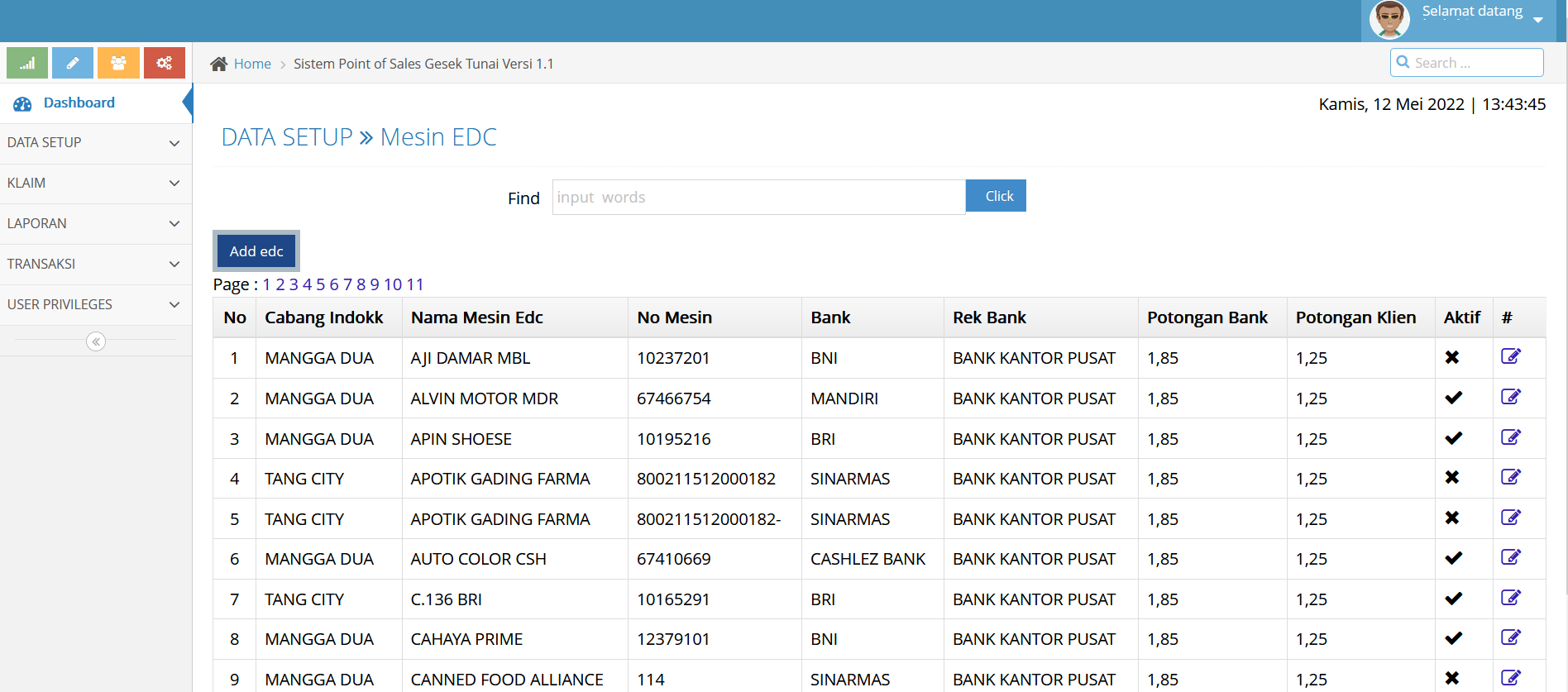Click the Add edc button

[256, 251]
